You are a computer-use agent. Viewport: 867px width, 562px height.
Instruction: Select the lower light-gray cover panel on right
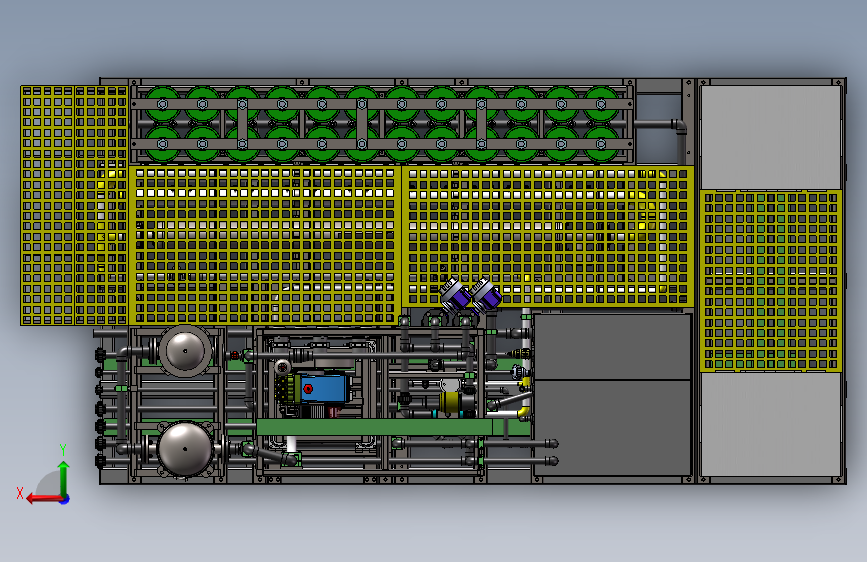[770, 424]
